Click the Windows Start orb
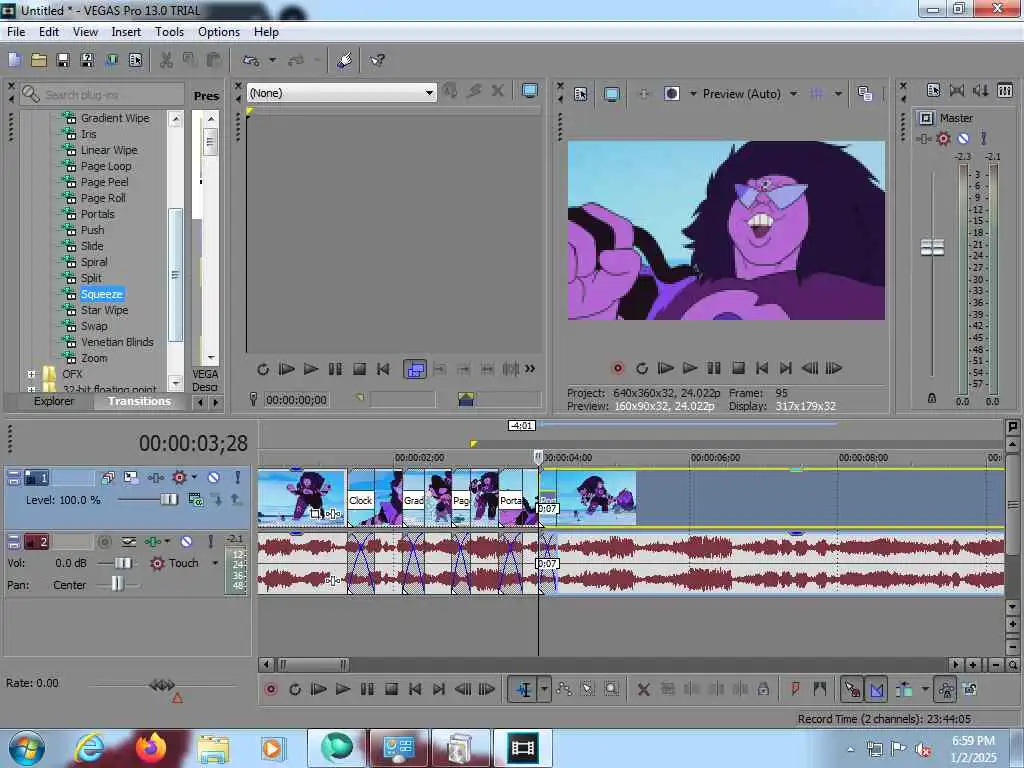The image size is (1024, 768). click(27, 748)
